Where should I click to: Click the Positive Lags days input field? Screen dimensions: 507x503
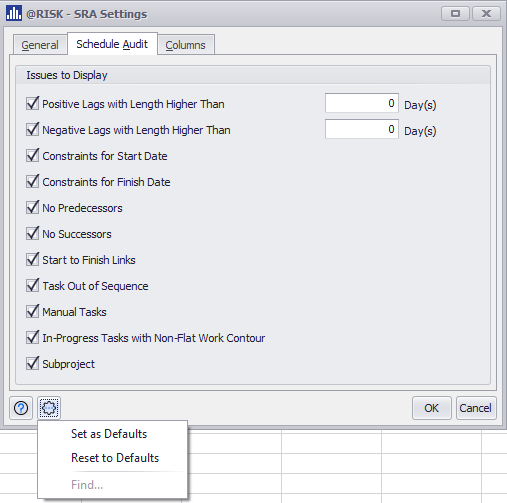[362, 103]
